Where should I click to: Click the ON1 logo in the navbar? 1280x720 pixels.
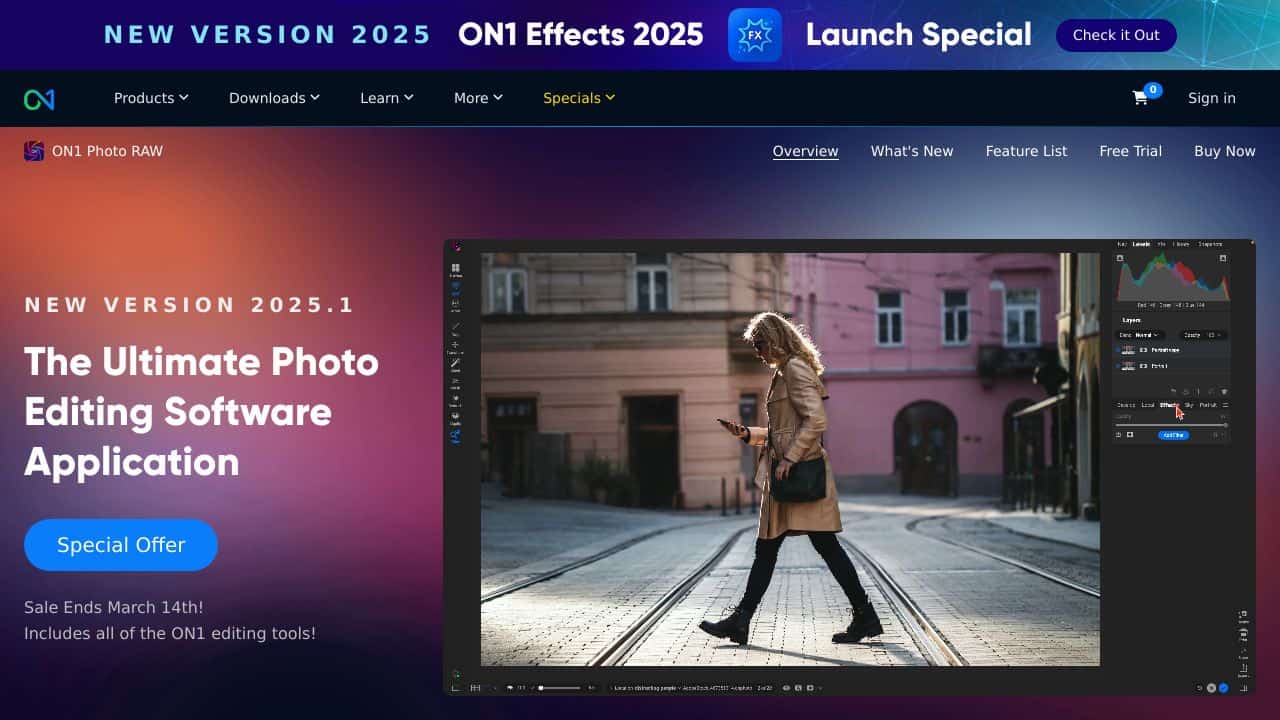[x=39, y=99]
